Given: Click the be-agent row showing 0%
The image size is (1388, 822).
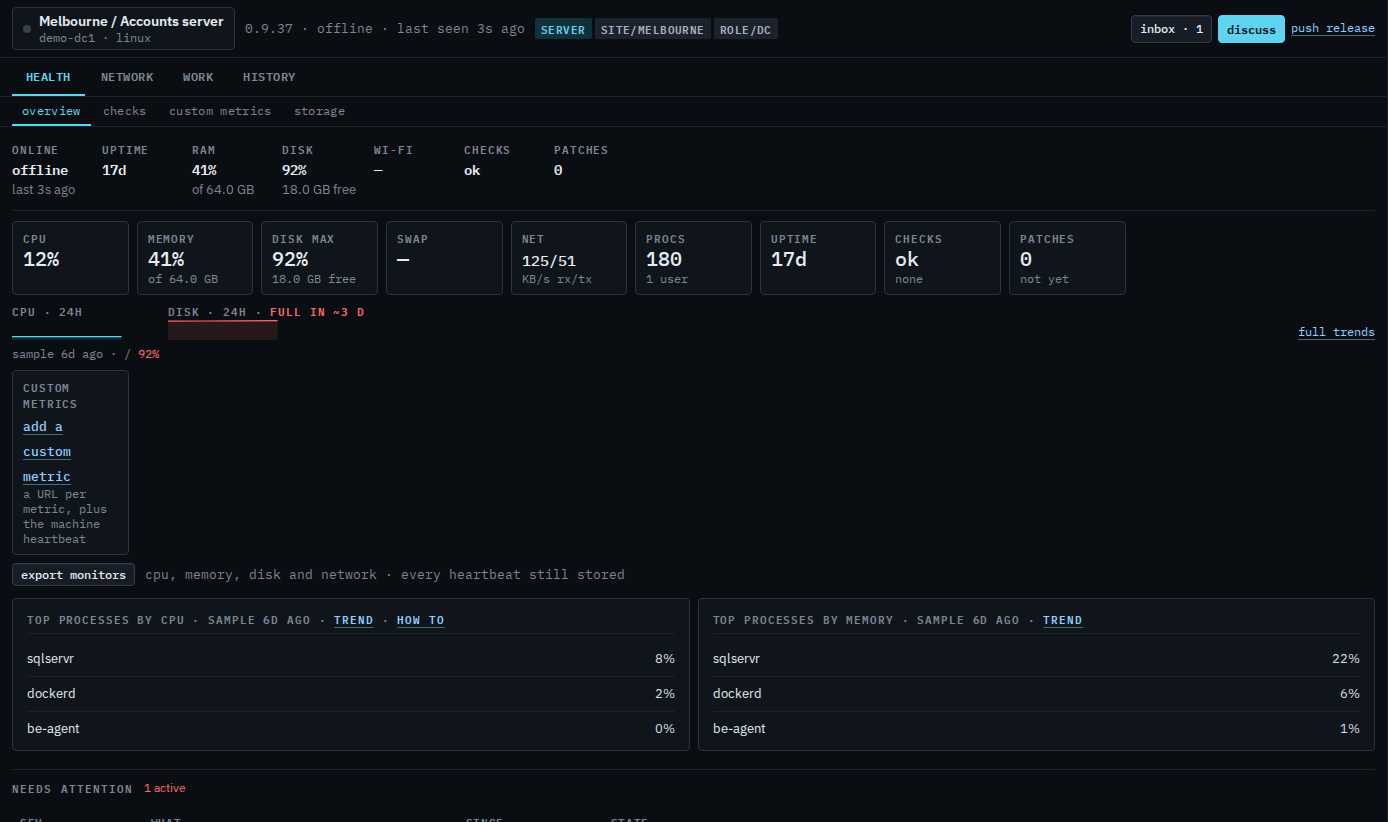Looking at the screenshot, I should coord(351,729).
